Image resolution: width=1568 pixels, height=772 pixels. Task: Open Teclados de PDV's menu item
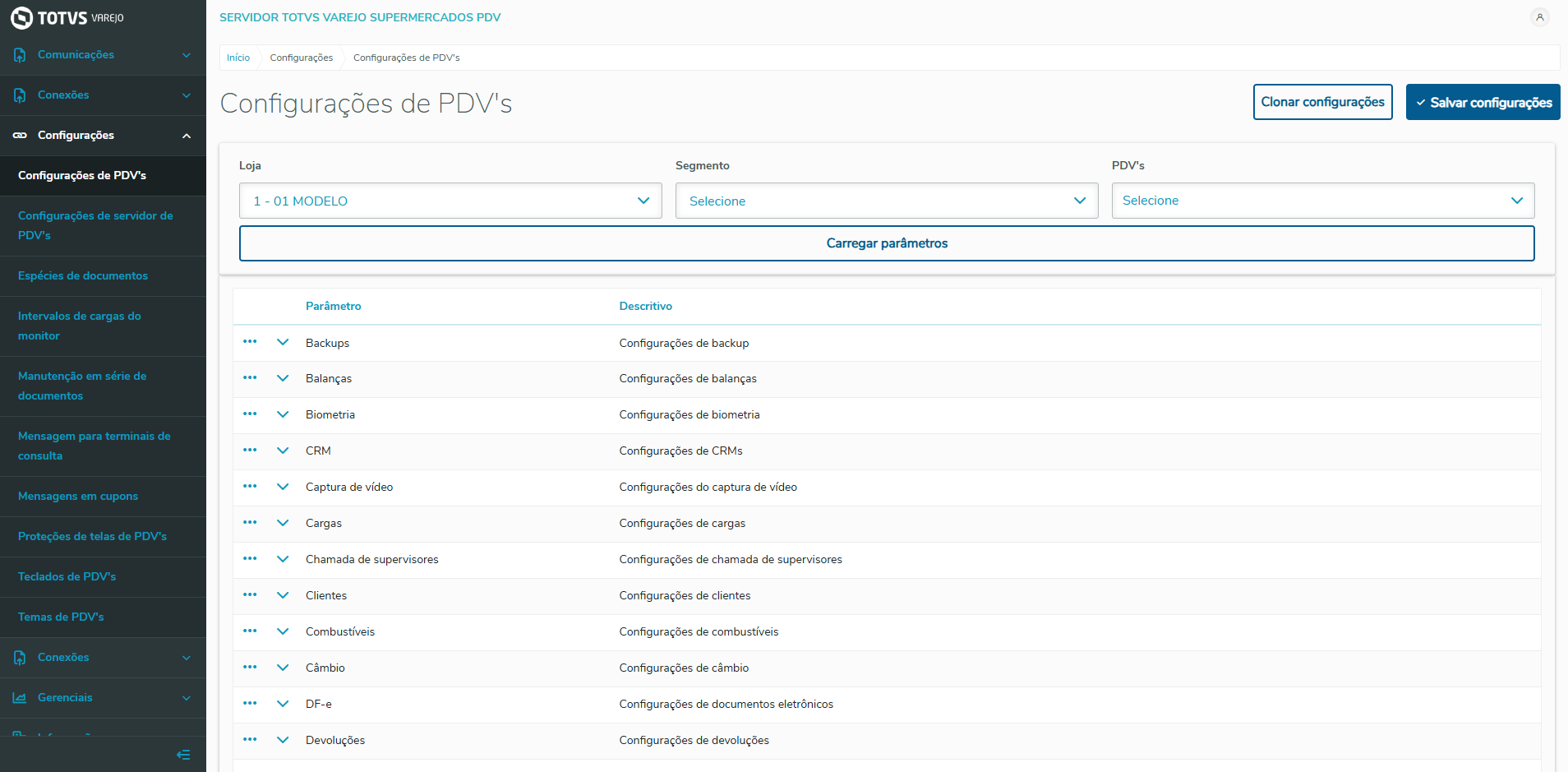pos(103,577)
